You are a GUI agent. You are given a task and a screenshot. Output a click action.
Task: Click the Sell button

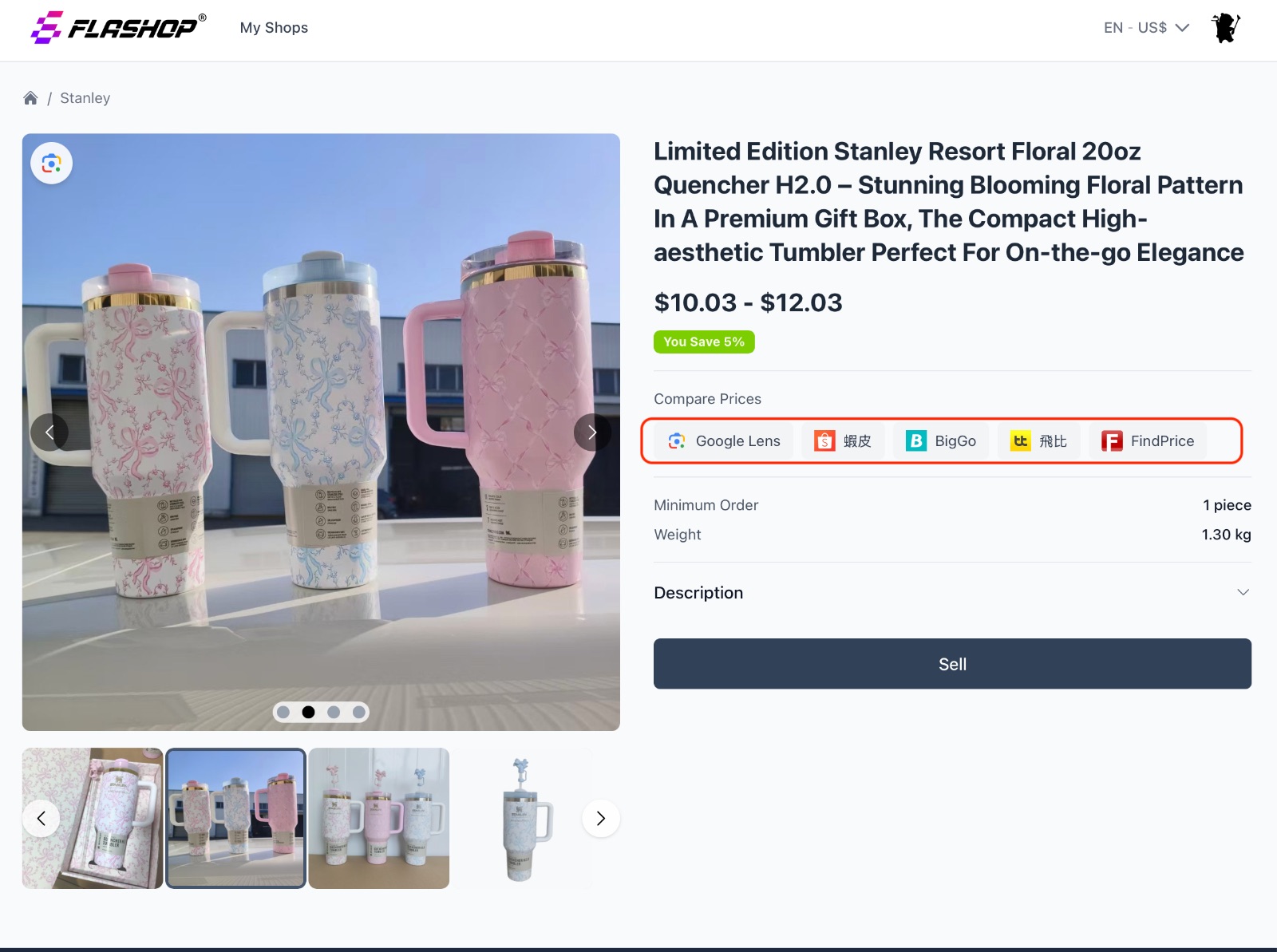(x=951, y=664)
